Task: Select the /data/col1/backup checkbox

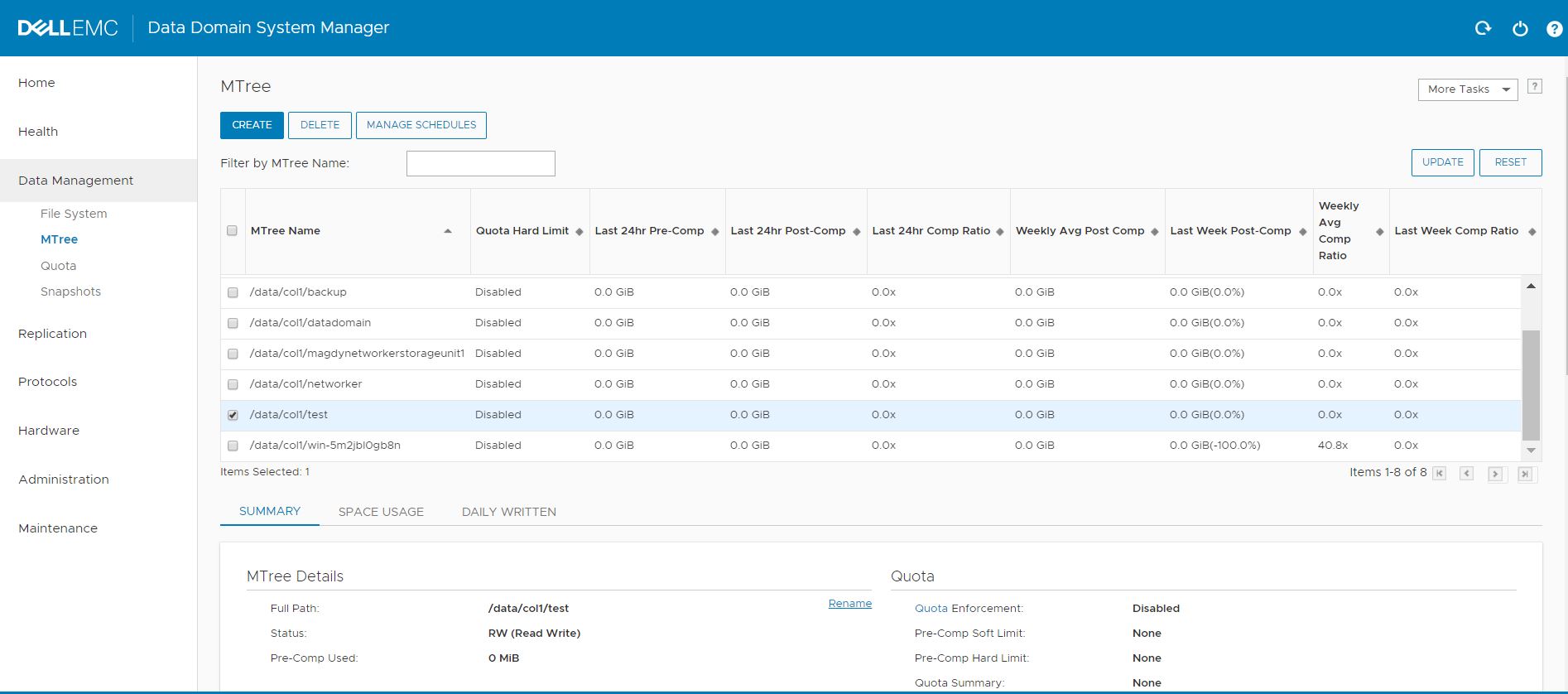Action: coord(233,292)
